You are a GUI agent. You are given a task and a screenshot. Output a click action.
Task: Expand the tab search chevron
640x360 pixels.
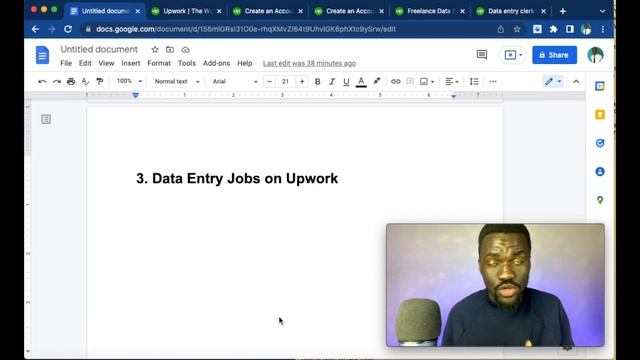(602, 11)
